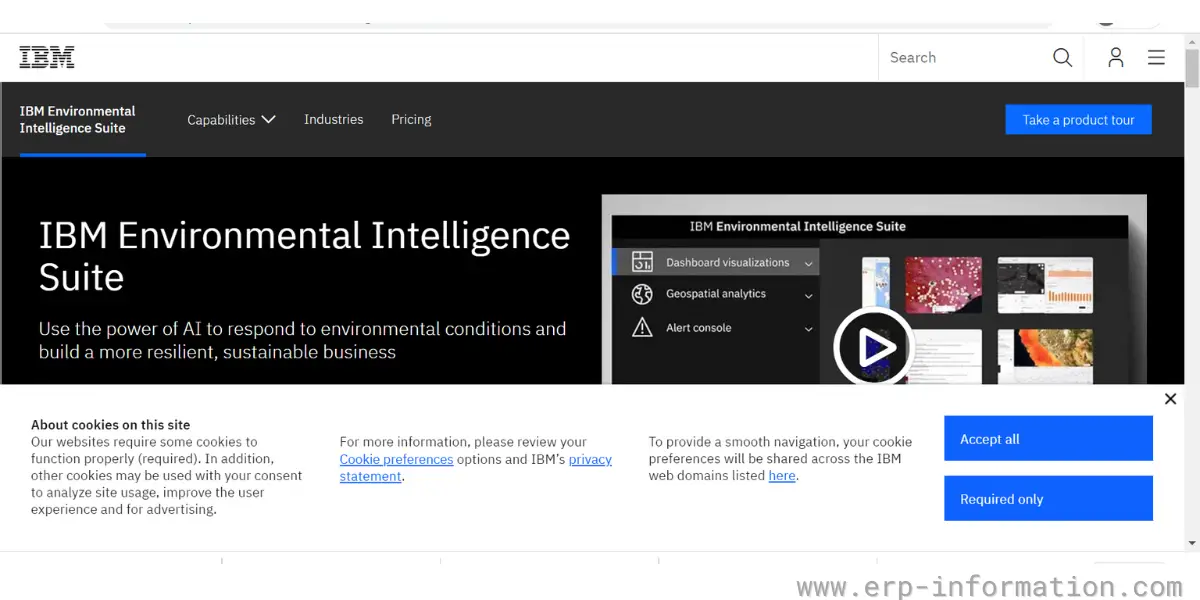Click the scrollbar down arrow
1200x600 pixels.
(x=1191, y=543)
